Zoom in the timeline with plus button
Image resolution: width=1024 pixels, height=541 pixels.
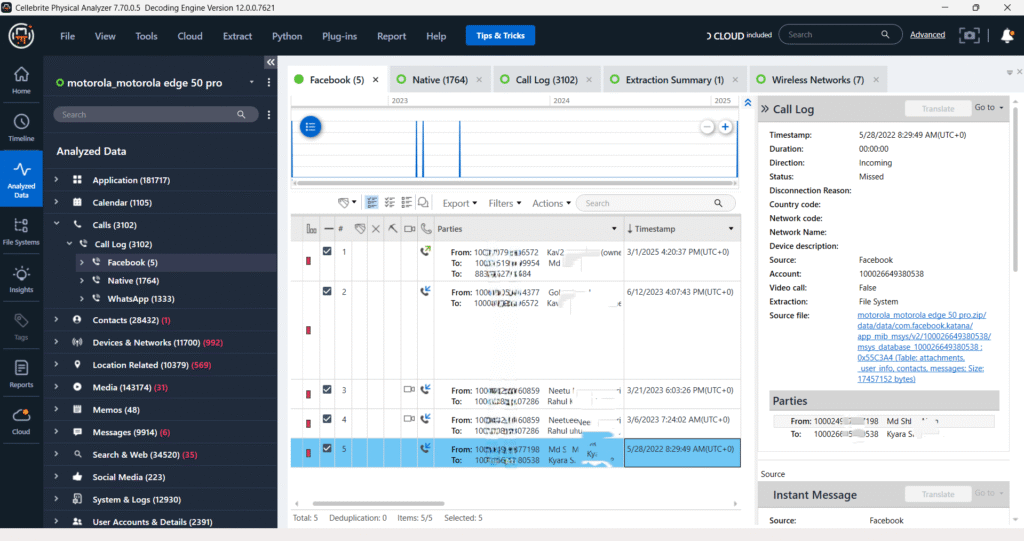click(725, 127)
